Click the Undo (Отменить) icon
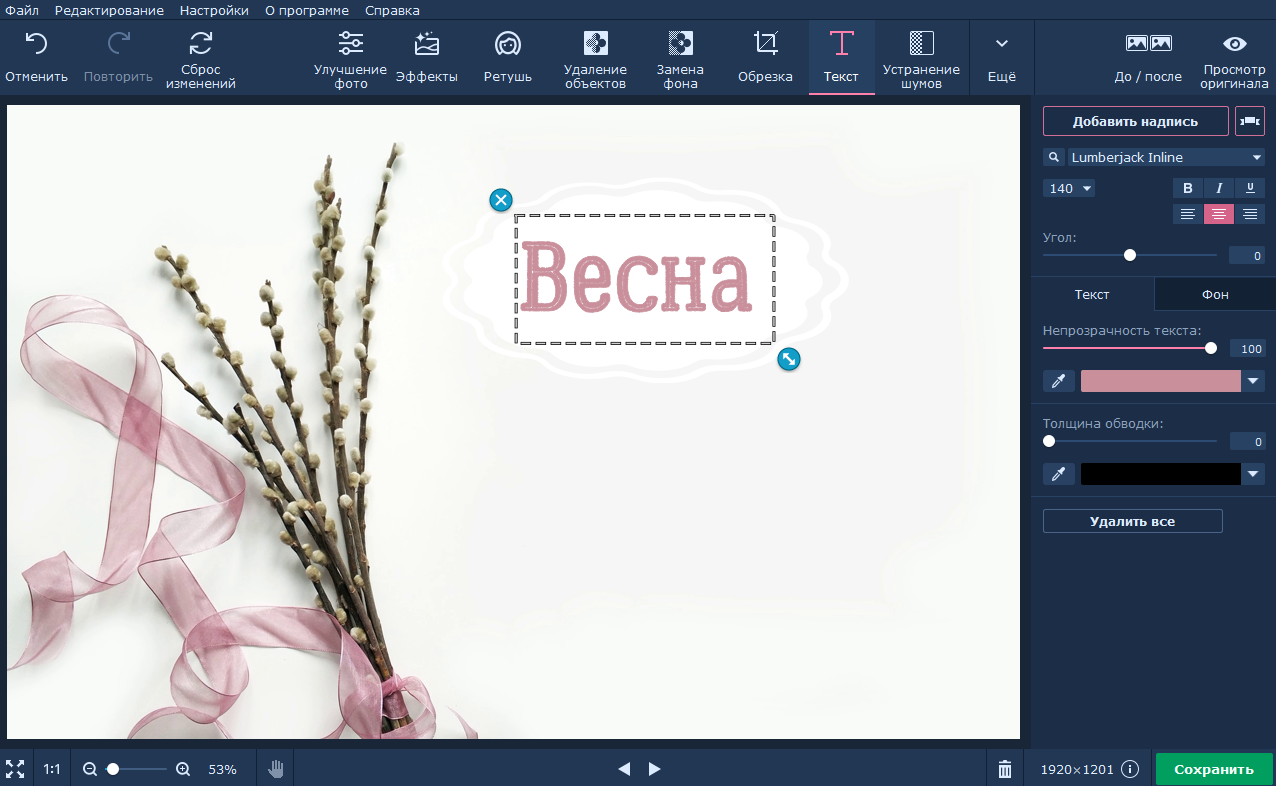Screen dimensions: 1276x786 click(36, 43)
